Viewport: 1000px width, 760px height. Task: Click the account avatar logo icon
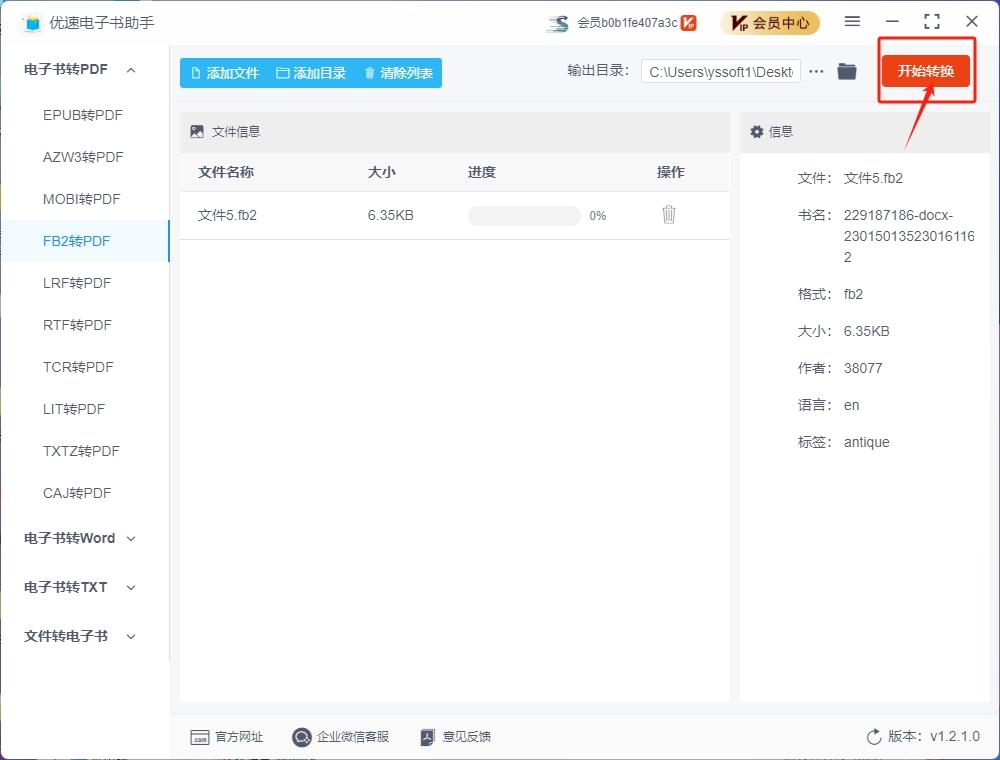[557, 24]
